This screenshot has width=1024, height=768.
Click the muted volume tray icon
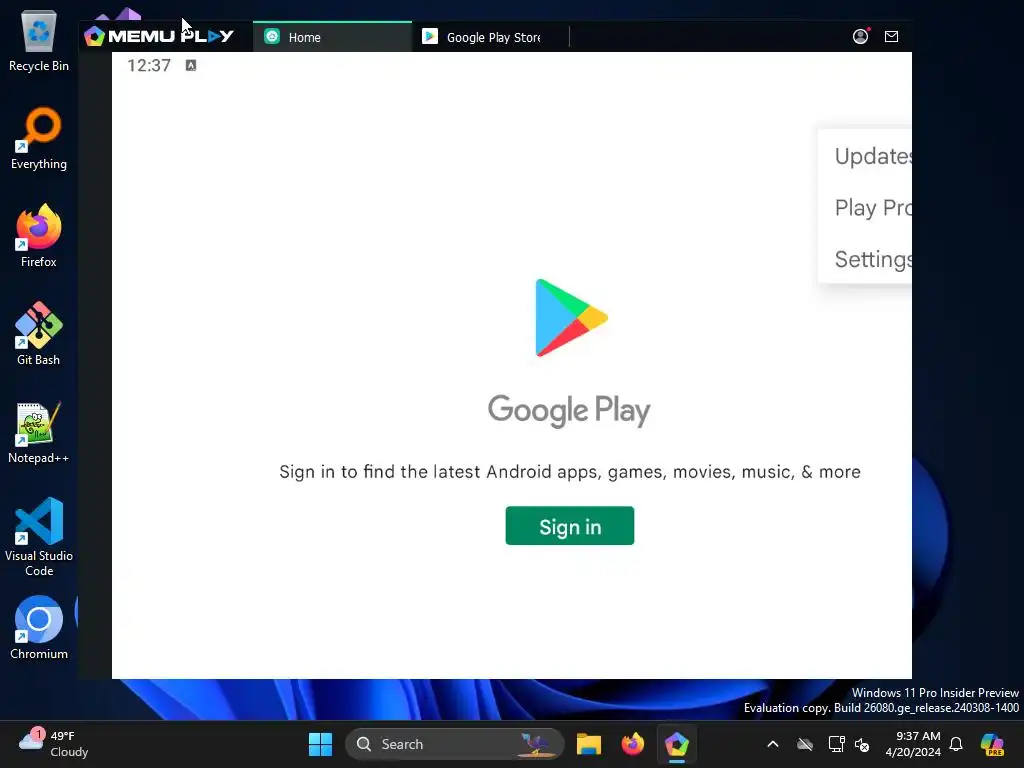(862, 744)
